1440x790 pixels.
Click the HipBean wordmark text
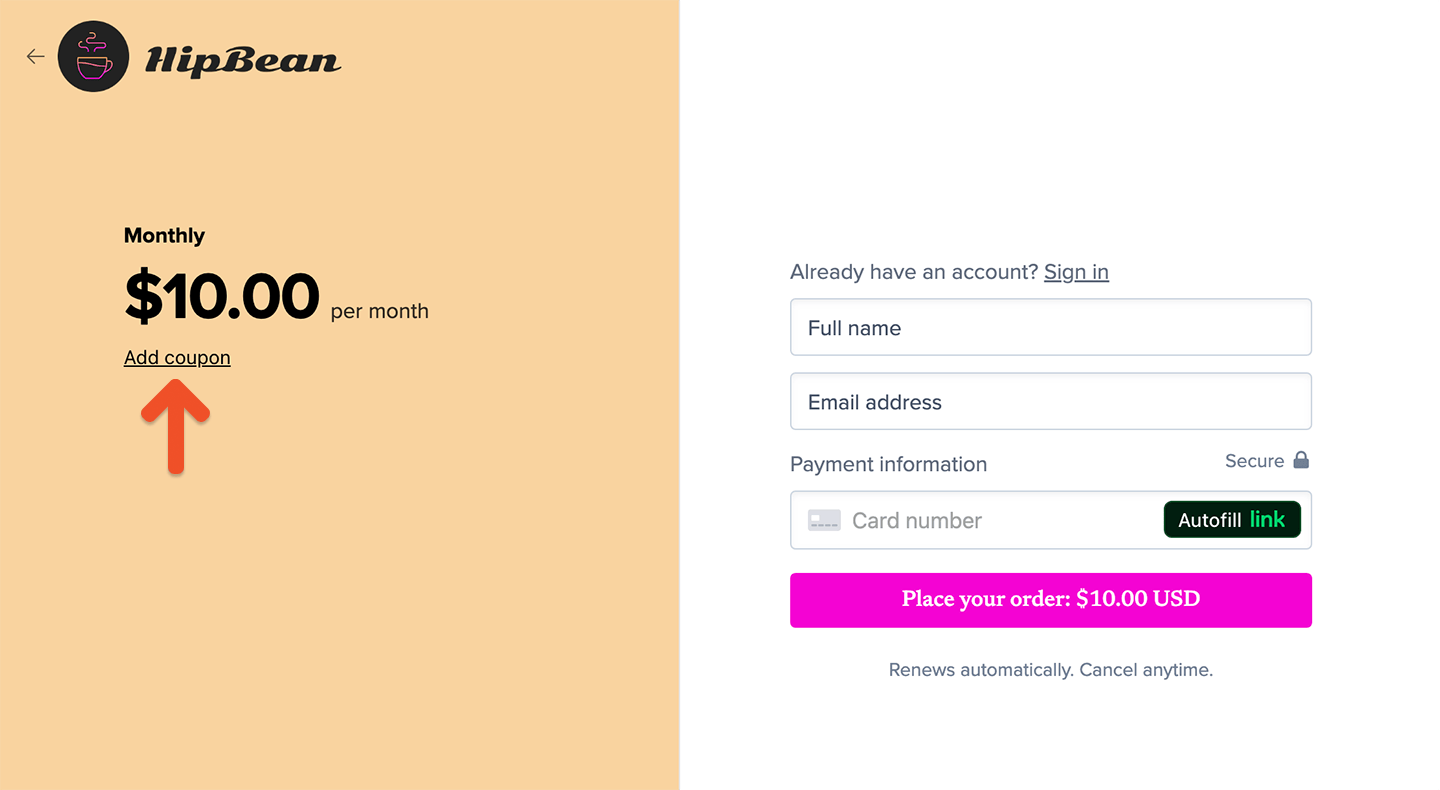[x=243, y=61]
